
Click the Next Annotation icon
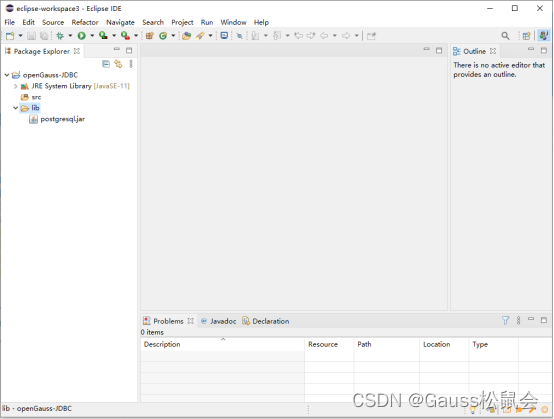[255, 36]
